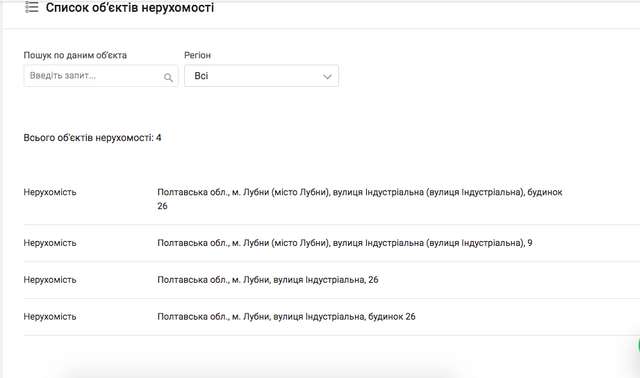This screenshot has height=378, width=640.
Task: Select the address ending 'вулиця Індустріальна), 9'
Action: (345, 243)
